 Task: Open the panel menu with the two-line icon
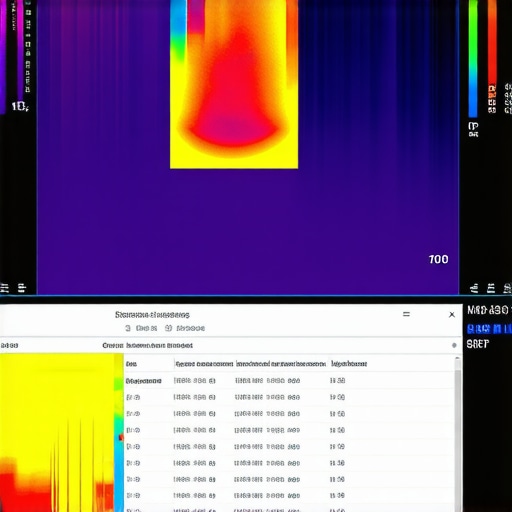click(x=406, y=314)
